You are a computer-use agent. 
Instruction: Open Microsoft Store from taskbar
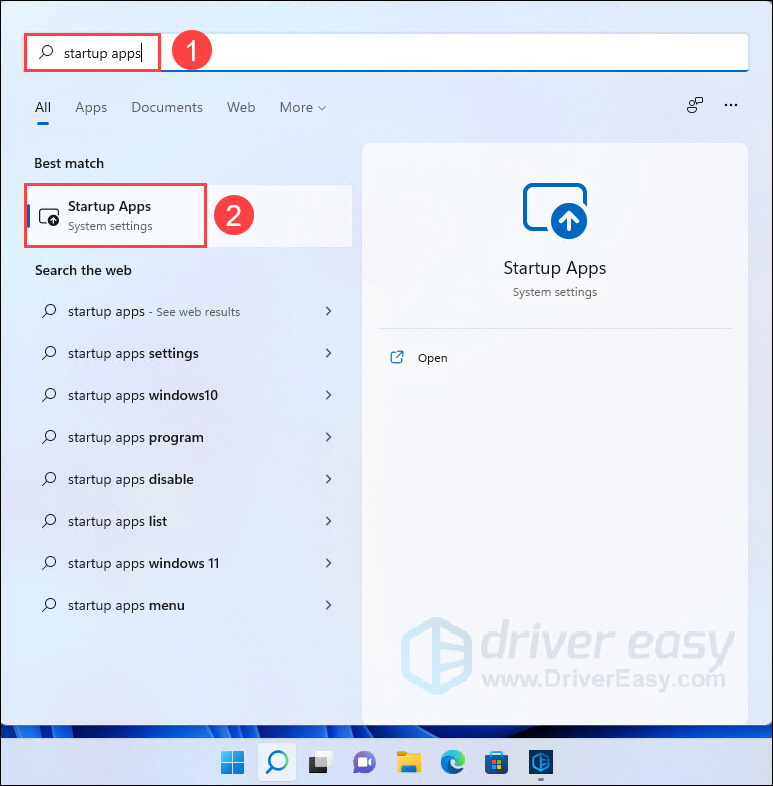coord(496,762)
